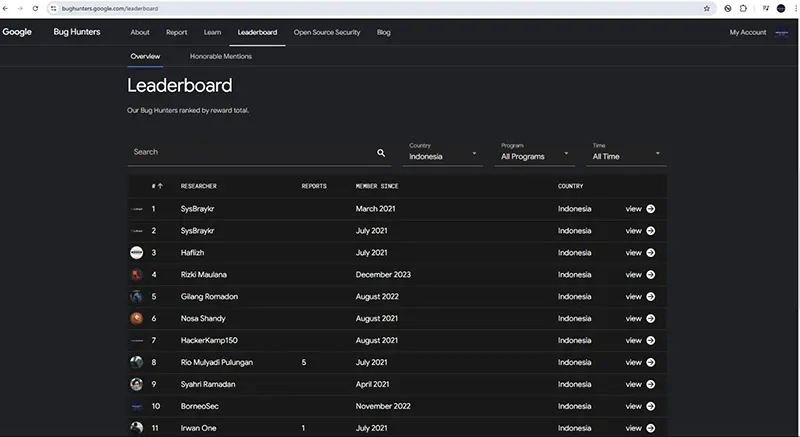Click the Bug Hunters title link
This screenshot has height=437, width=800.
[x=77, y=32]
